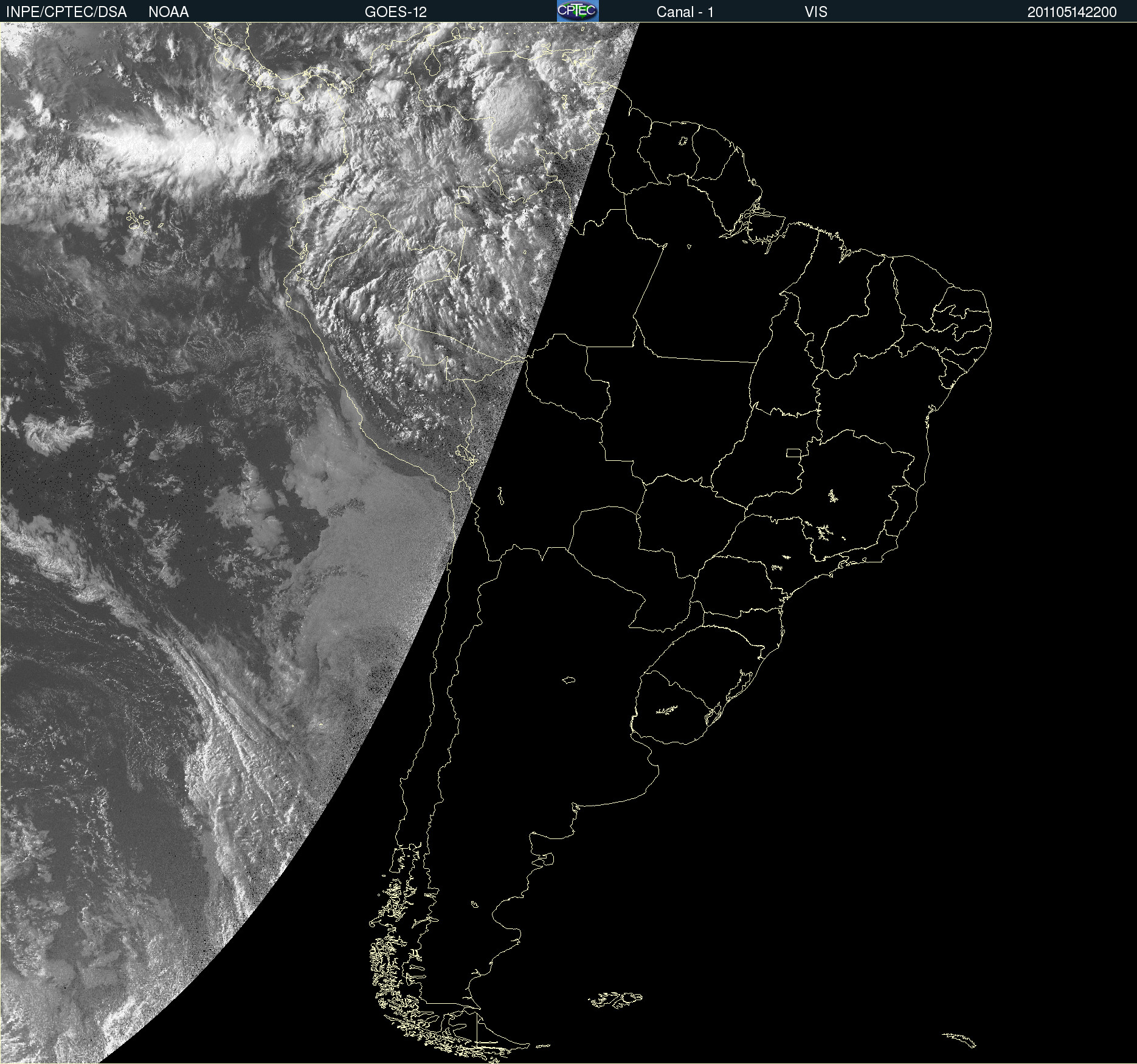The height and width of the screenshot is (1064, 1137).
Task: Click the 201105142200 timestamp
Action: tap(1072, 12)
